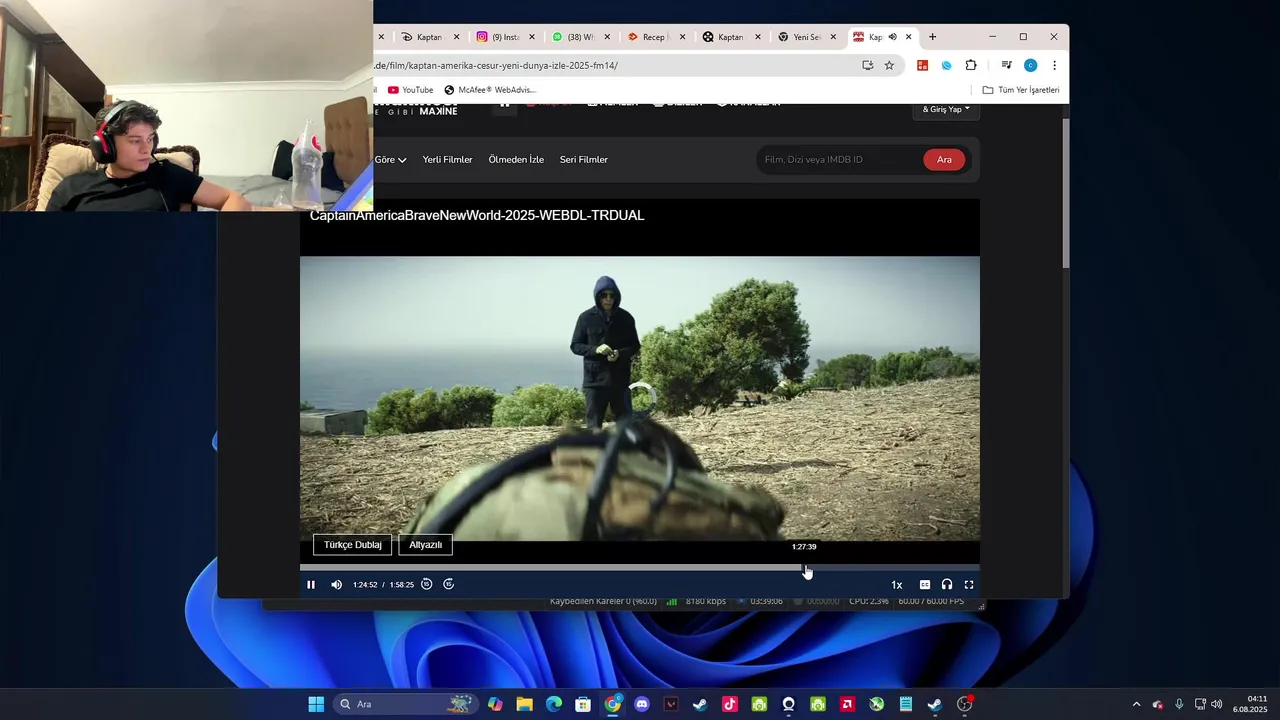Open Chrome media controls icon
The width and height of the screenshot is (1280, 720).
tap(1006, 65)
